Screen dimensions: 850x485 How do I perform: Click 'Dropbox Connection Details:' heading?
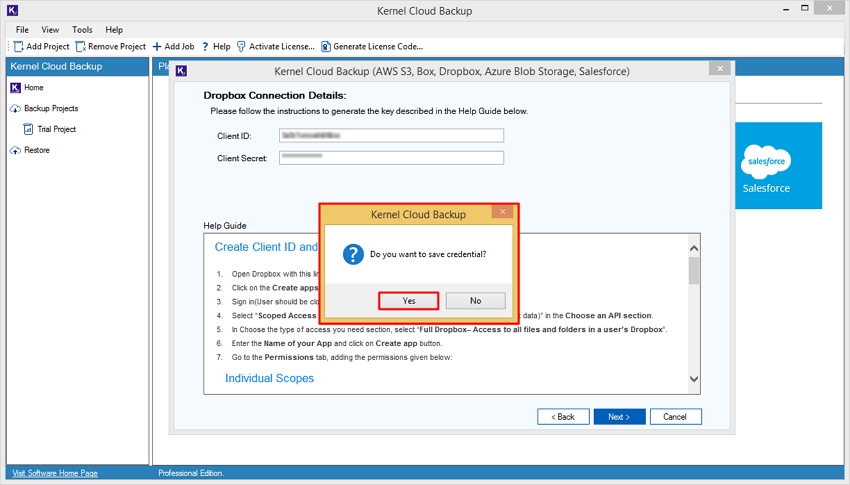275,95
